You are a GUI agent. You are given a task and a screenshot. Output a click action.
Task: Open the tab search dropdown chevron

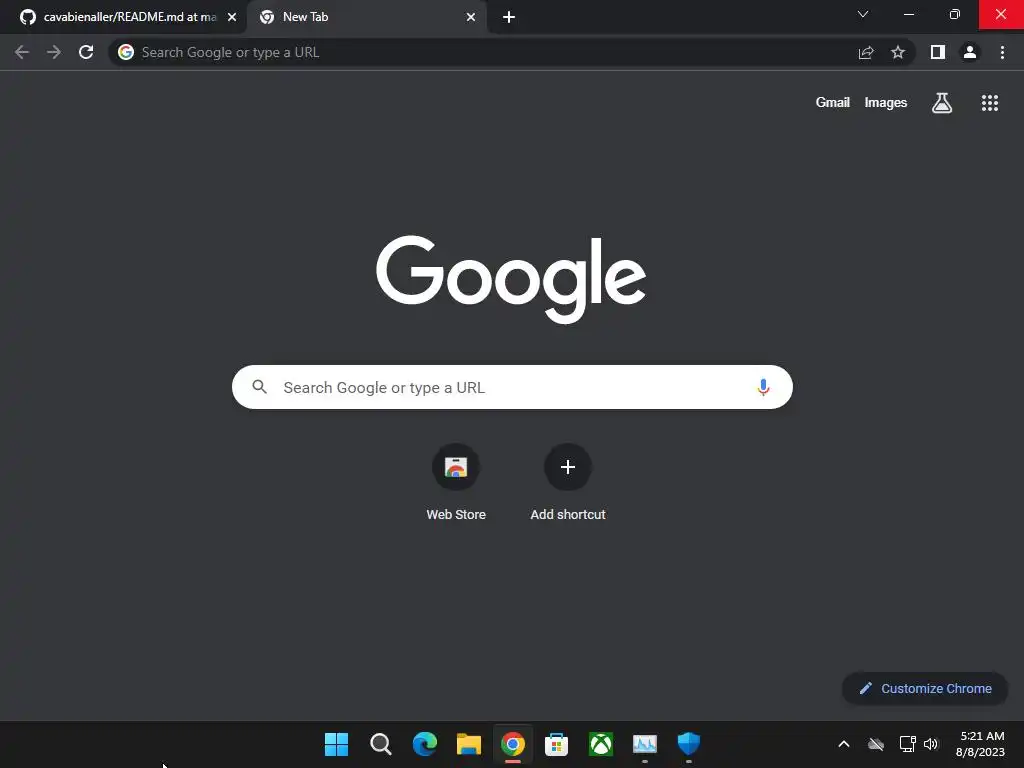(x=863, y=14)
